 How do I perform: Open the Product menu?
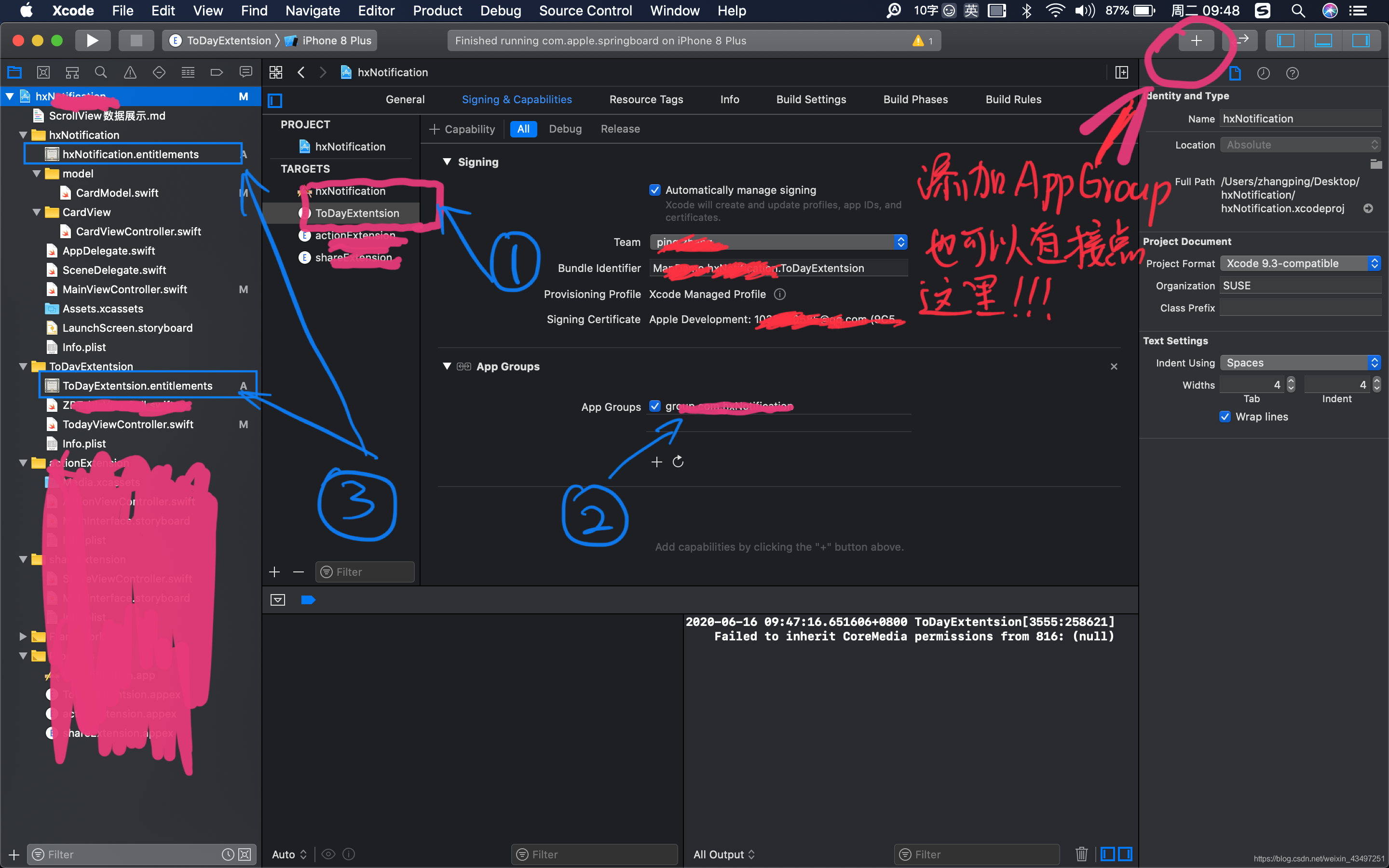click(437, 10)
